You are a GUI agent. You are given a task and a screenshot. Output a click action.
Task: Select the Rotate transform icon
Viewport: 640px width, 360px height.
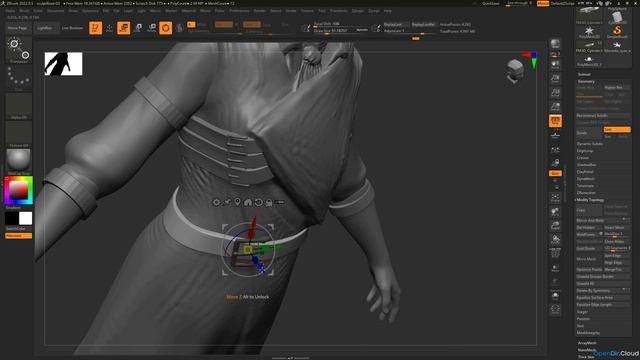tap(151, 28)
